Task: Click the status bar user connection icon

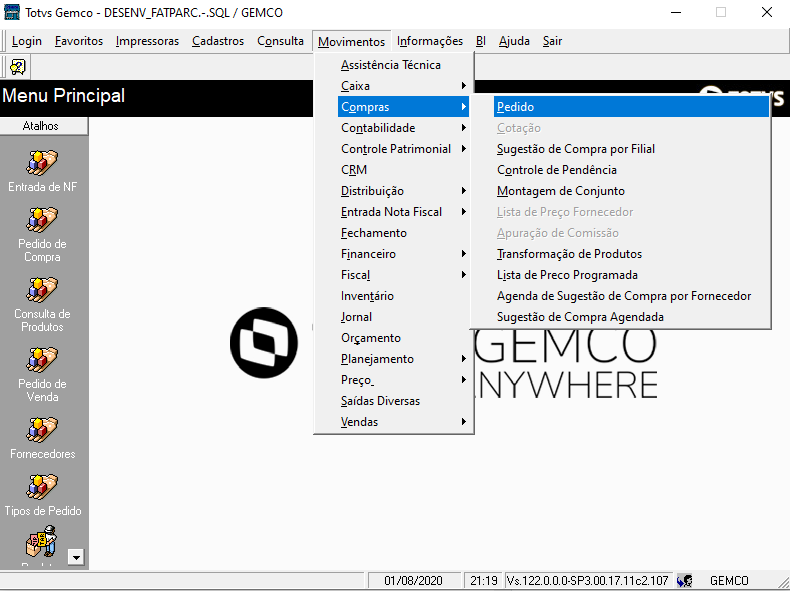Action: click(684, 580)
